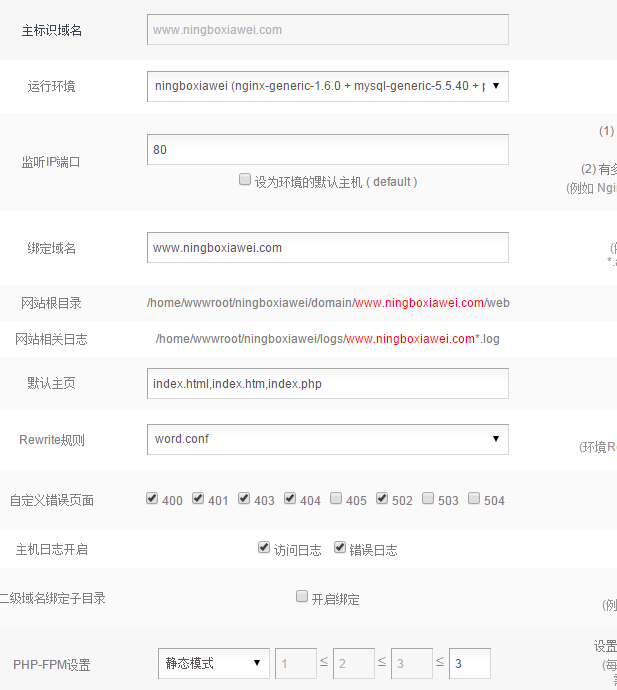617x690 pixels.
Task: Open the 运行环境 ningboxiawei dropdown
Action: (x=327, y=86)
